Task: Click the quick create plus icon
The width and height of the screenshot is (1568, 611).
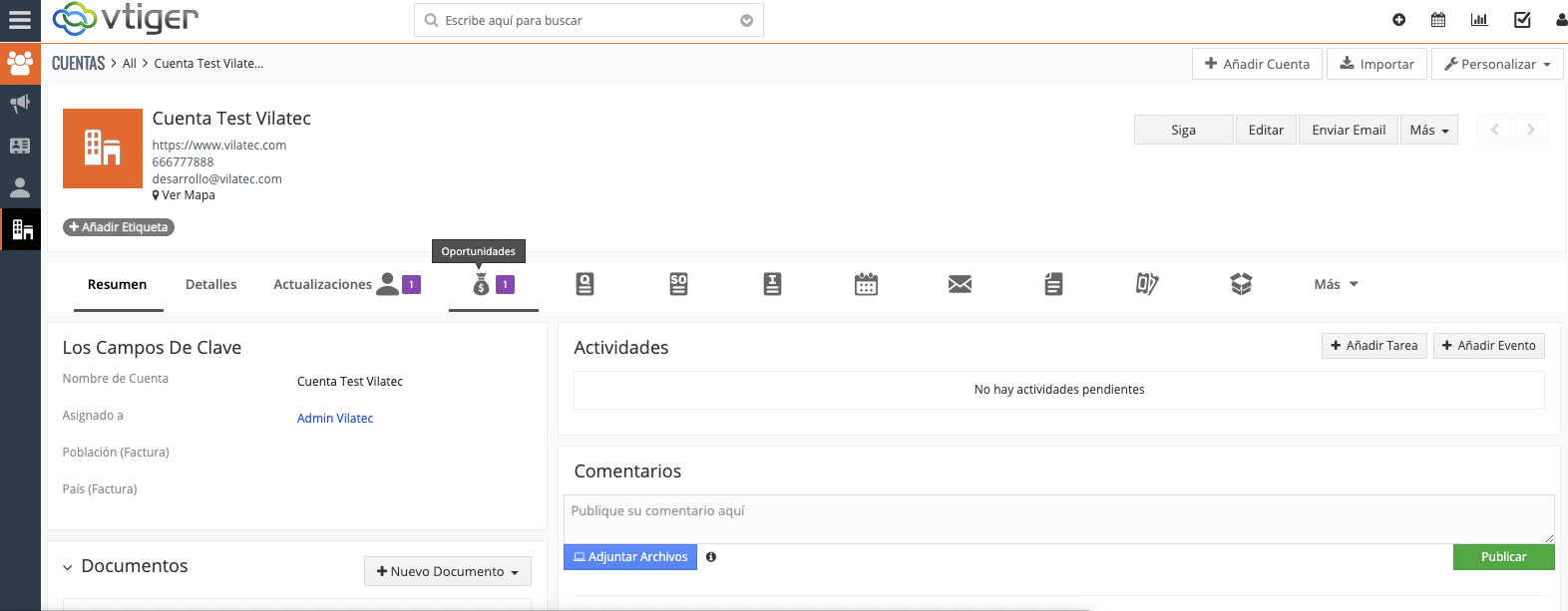Action: point(1398,20)
